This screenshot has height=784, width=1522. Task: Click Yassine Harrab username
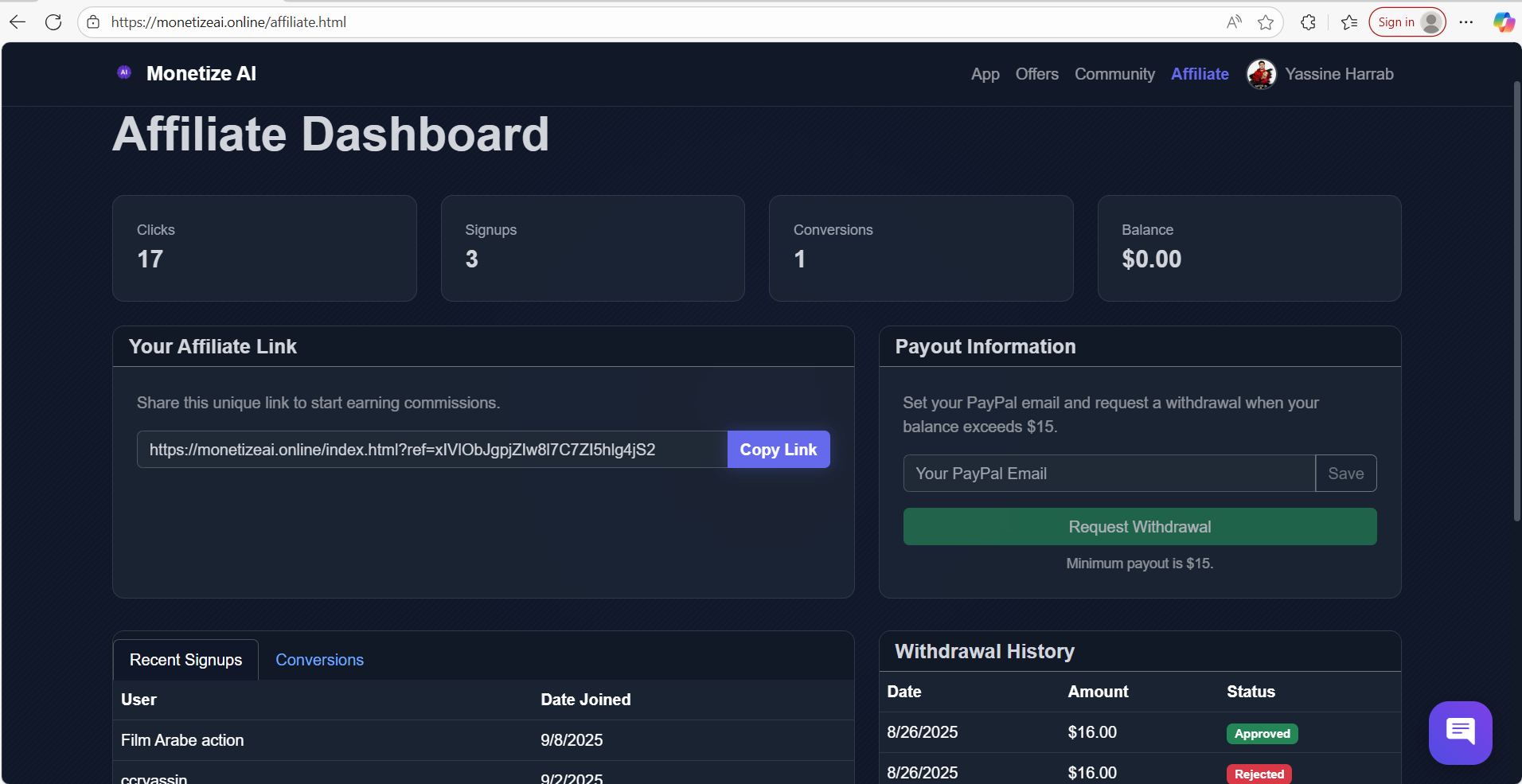click(1339, 74)
